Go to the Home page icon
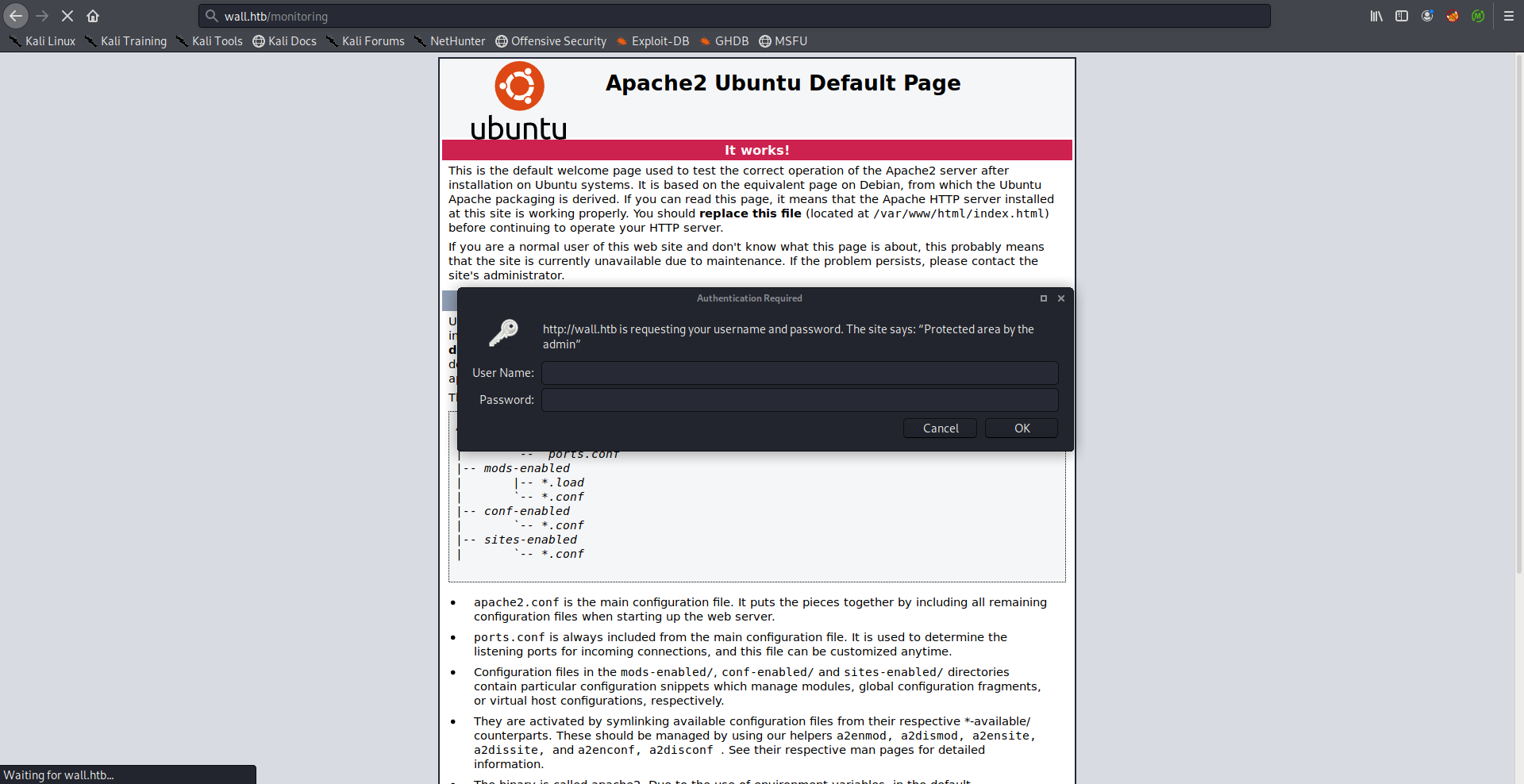 [93, 16]
